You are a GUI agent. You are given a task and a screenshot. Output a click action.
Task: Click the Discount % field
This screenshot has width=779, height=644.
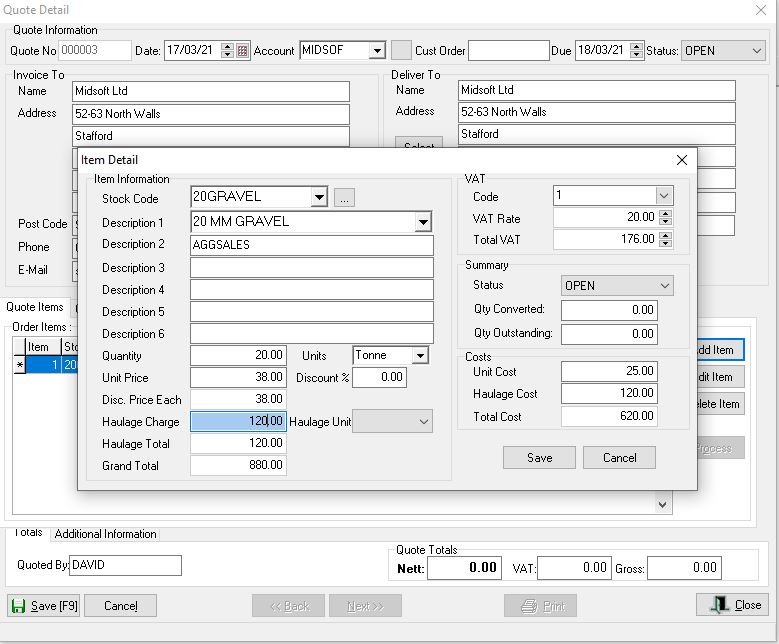380,377
